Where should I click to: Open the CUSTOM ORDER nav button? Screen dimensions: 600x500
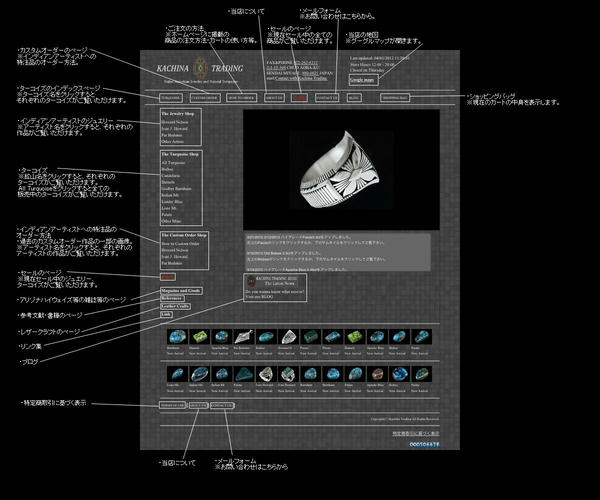[x=205, y=98]
